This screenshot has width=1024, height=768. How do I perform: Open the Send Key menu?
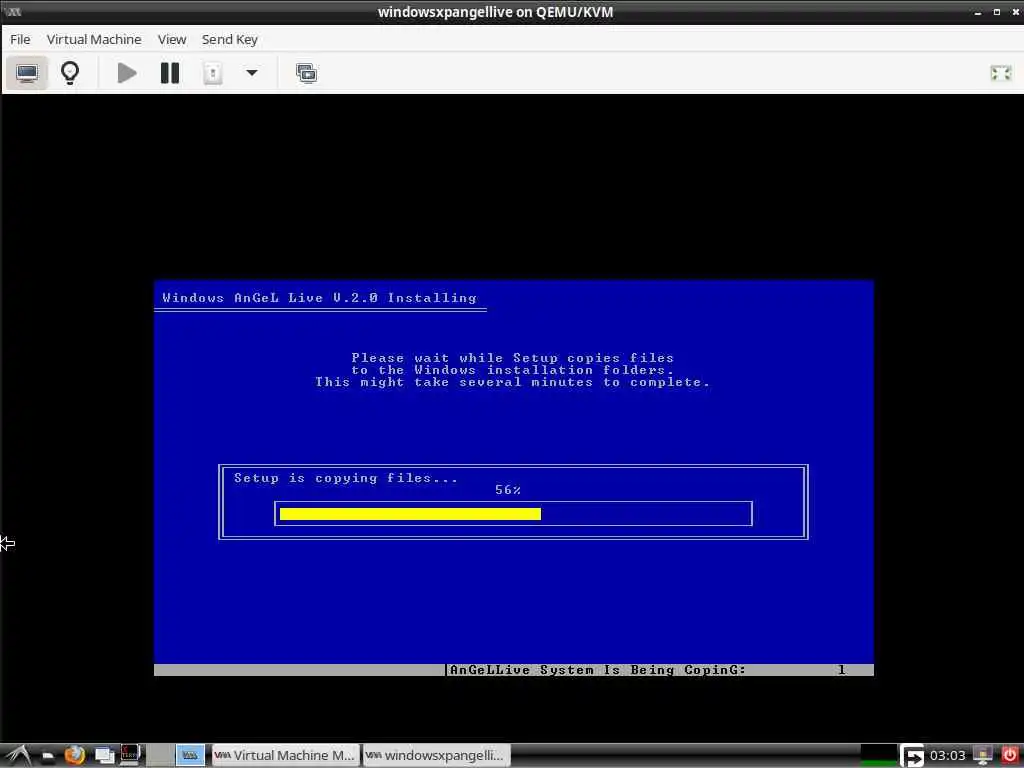(x=230, y=39)
